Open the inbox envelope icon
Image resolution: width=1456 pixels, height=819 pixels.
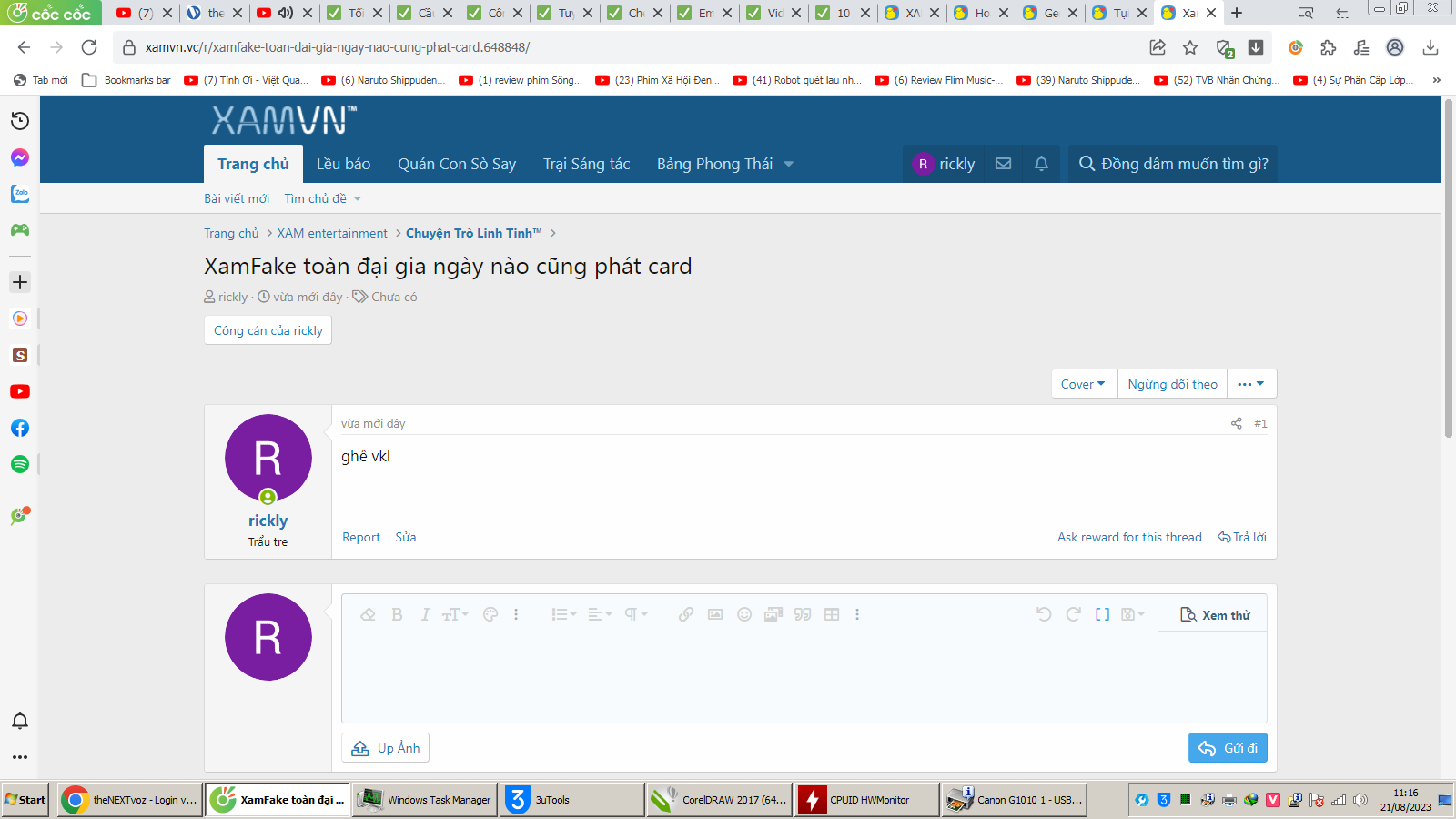1003,164
